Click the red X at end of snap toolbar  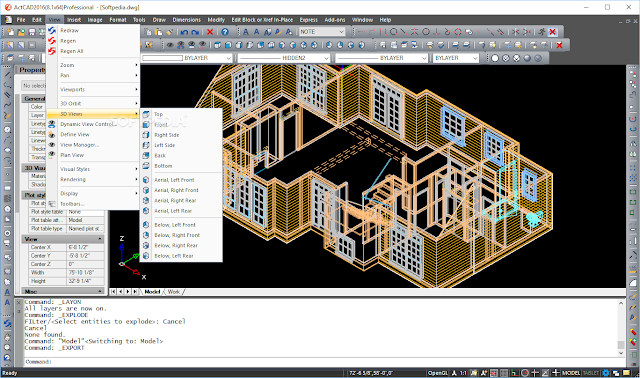[x=553, y=32]
